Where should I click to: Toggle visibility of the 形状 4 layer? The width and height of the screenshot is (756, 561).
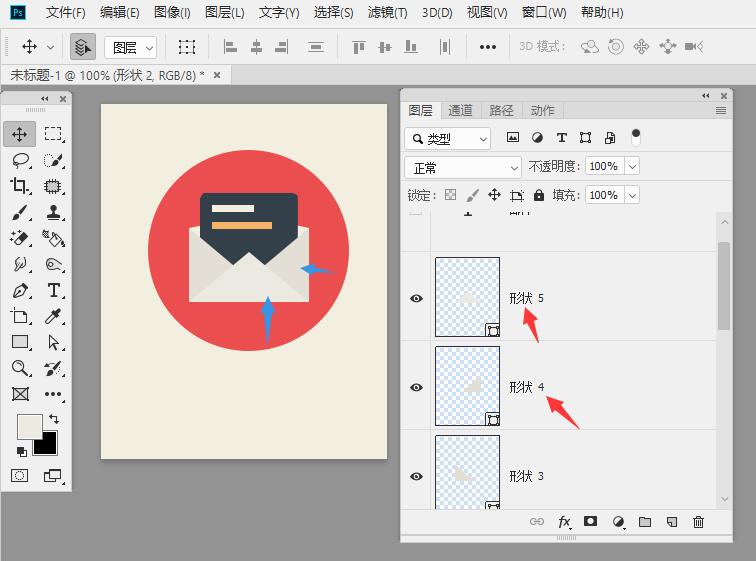pyautogui.click(x=416, y=387)
